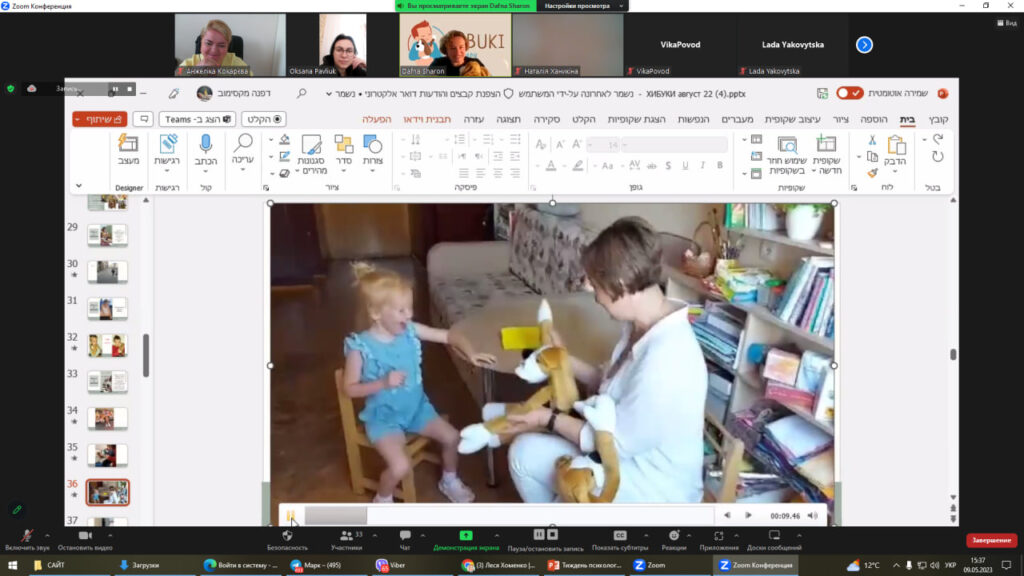Toggle the Record button in PowerPoint
The width and height of the screenshot is (1024, 576).
263,119
